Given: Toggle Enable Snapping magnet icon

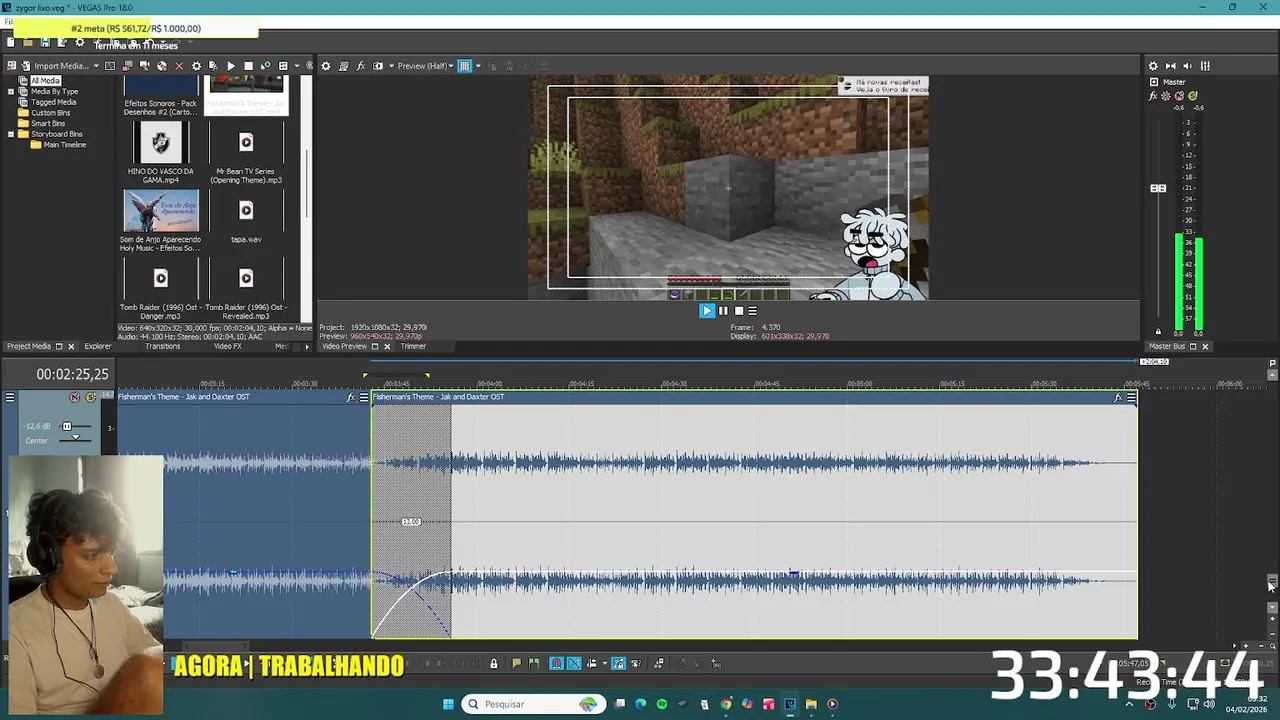Looking at the screenshot, I should tap(557, 663).
